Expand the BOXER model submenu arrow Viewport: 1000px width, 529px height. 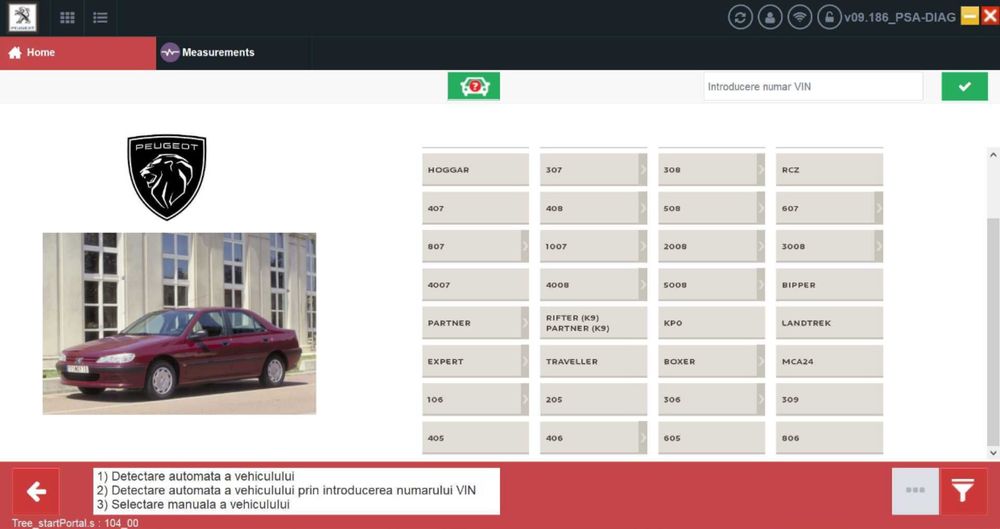[761, 361]
